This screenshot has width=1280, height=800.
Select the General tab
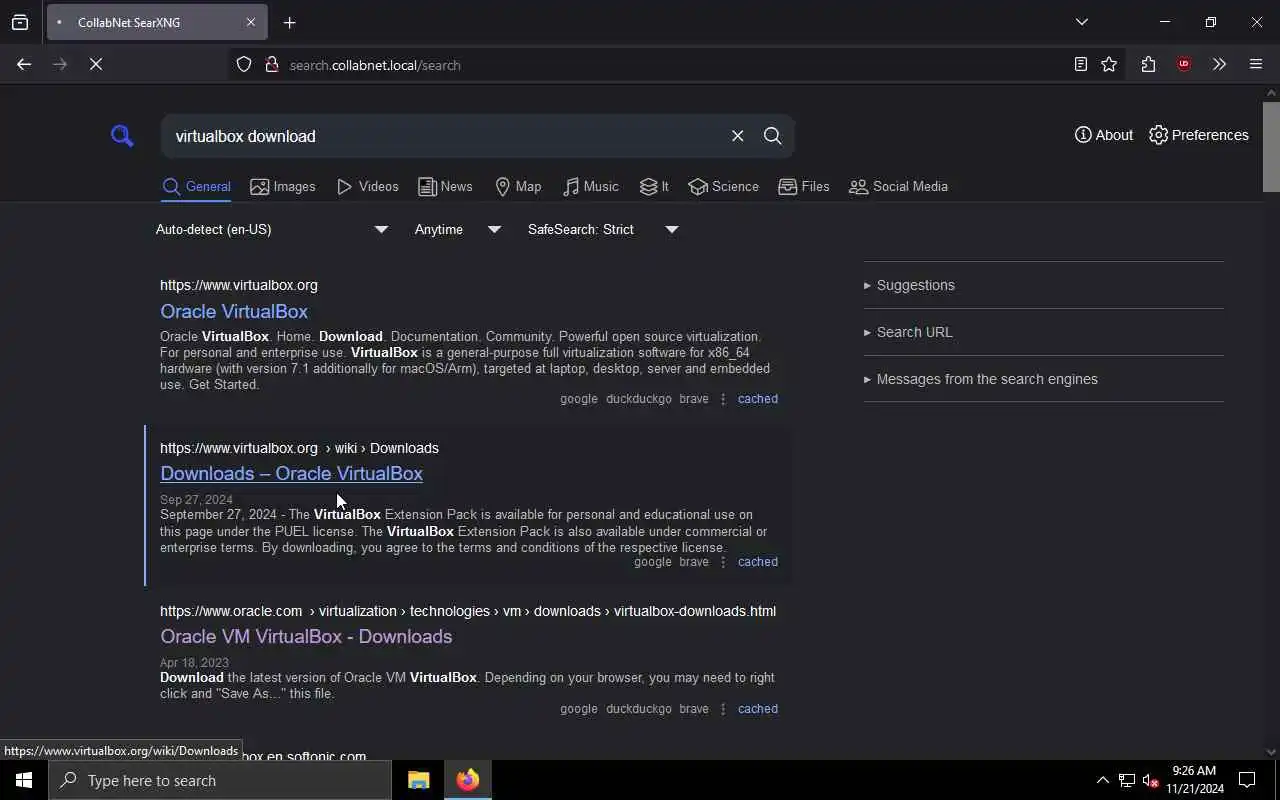196,186
